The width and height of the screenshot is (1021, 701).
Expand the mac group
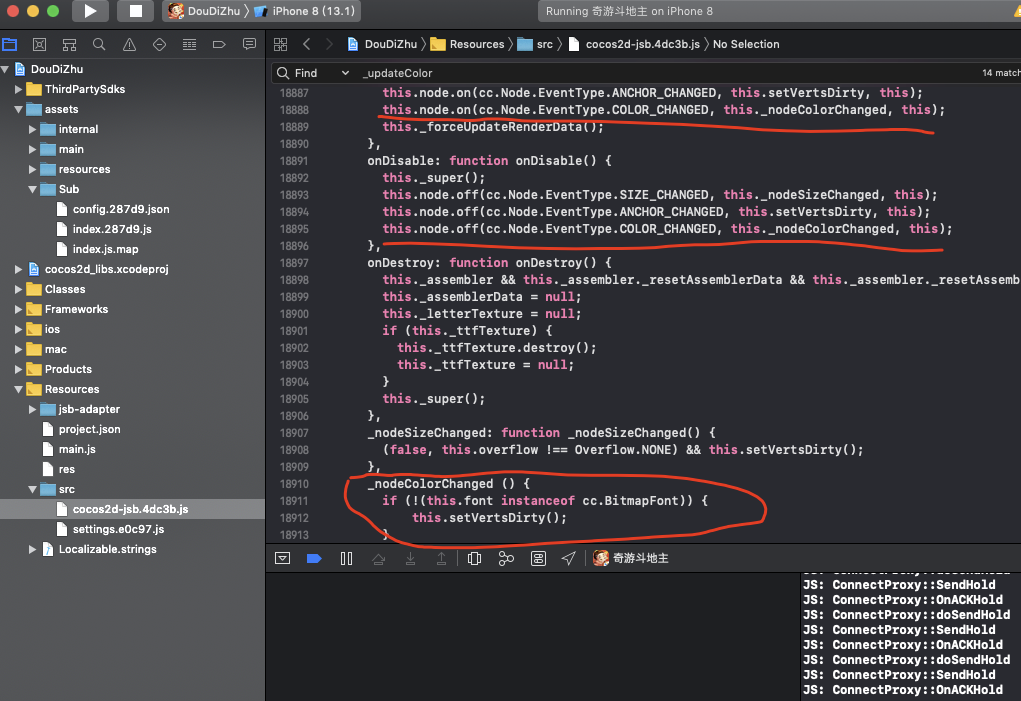18,350
